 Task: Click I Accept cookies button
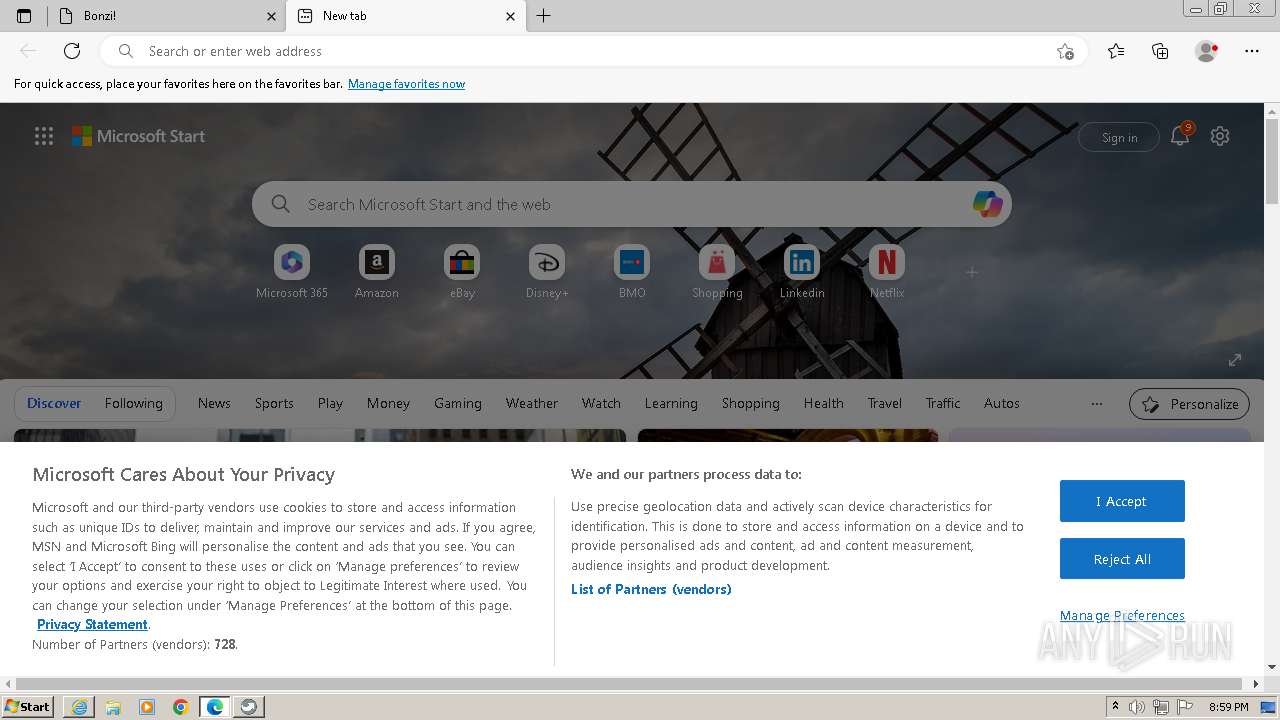click(1122, 501)
